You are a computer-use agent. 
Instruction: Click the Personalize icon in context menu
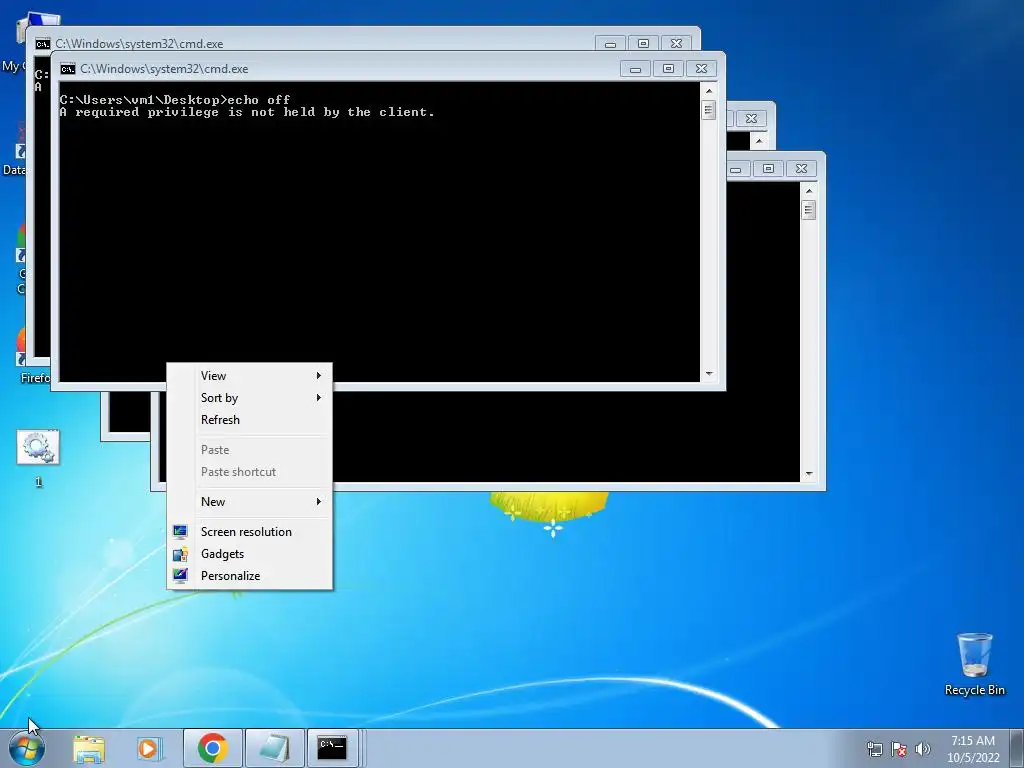[x=180, y=575]
